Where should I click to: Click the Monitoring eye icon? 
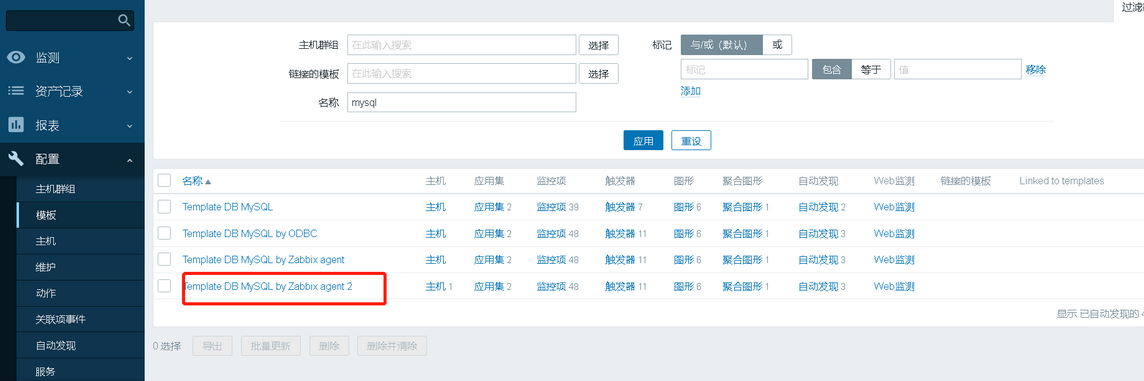[x=16, y=58]
